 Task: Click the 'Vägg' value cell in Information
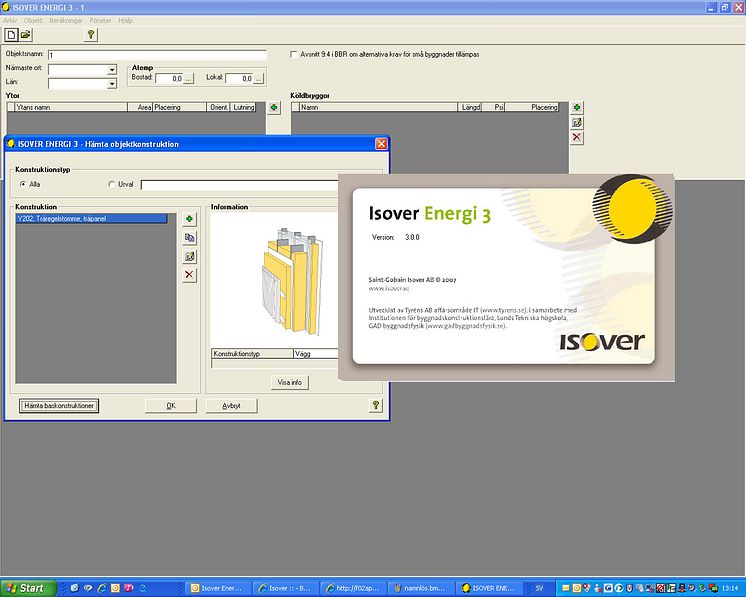(315, 354)
